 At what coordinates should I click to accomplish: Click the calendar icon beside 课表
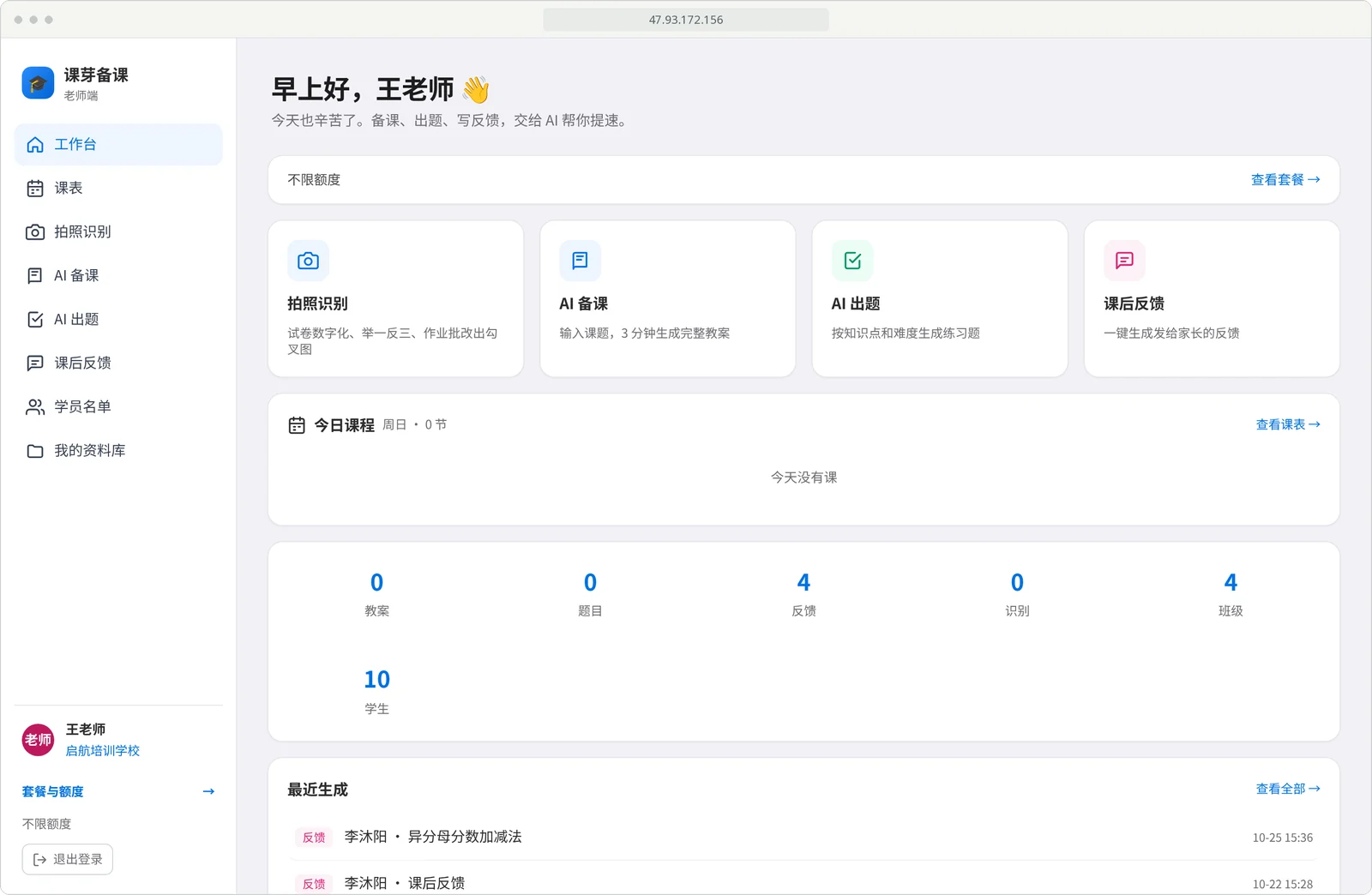click(35, 189)
